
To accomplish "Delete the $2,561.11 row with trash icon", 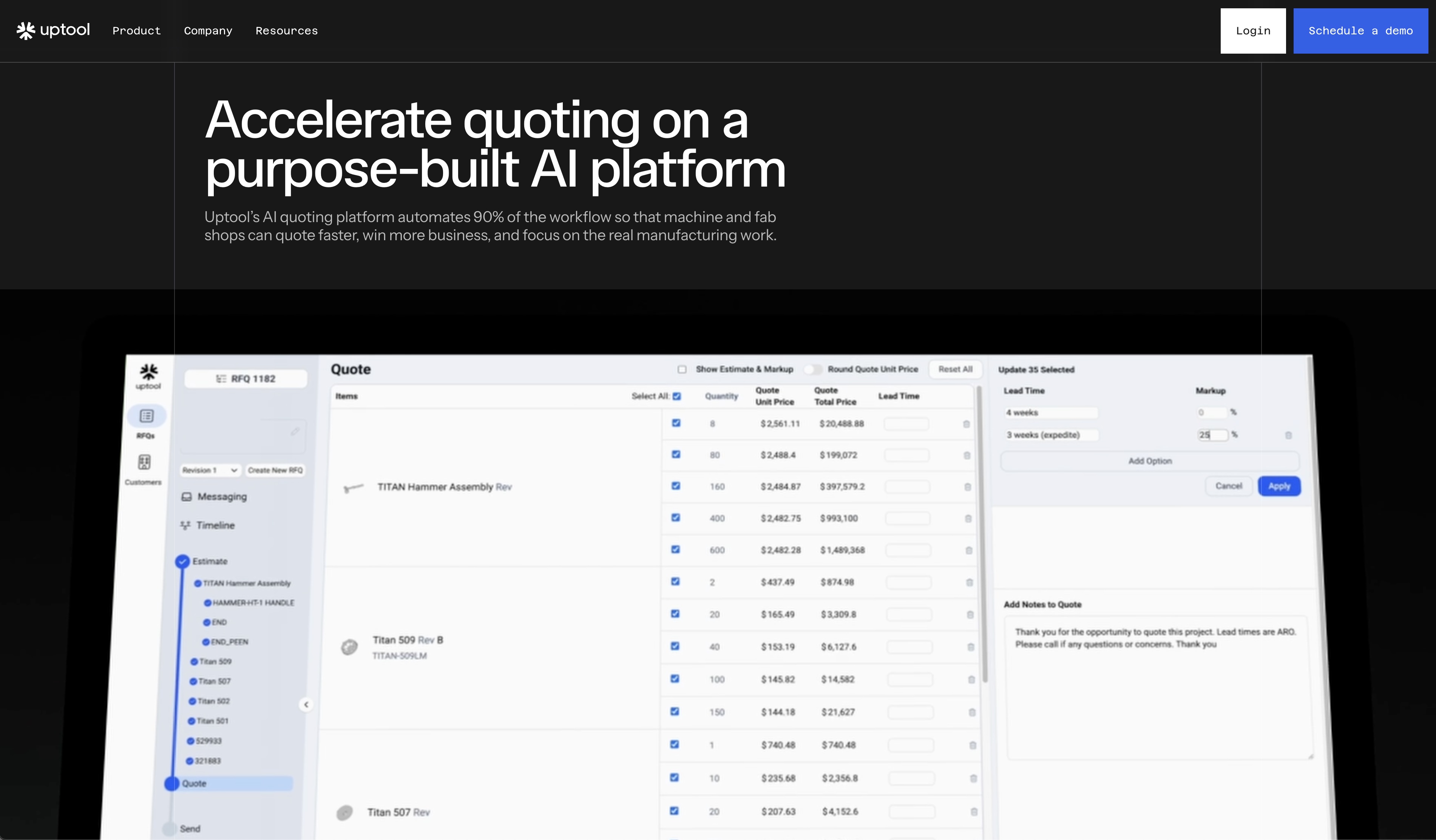I will click(x=967, y=424).
